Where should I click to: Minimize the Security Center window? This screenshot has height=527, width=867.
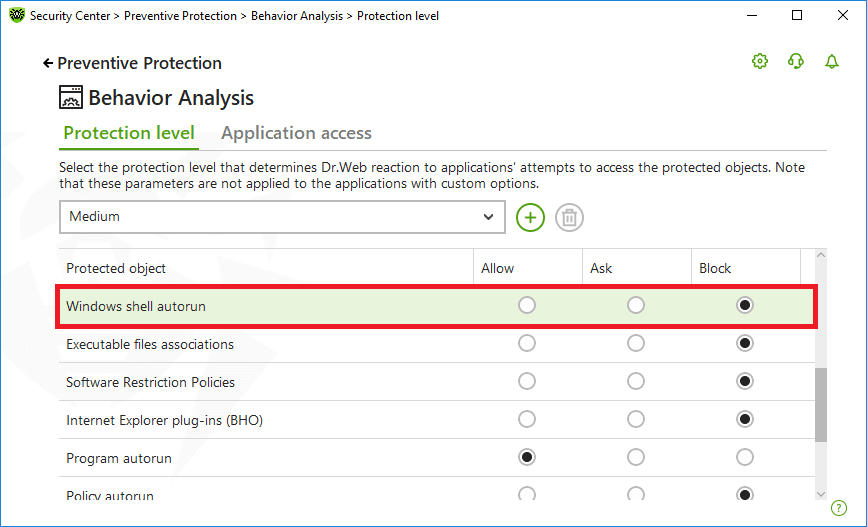click(751, 15)
